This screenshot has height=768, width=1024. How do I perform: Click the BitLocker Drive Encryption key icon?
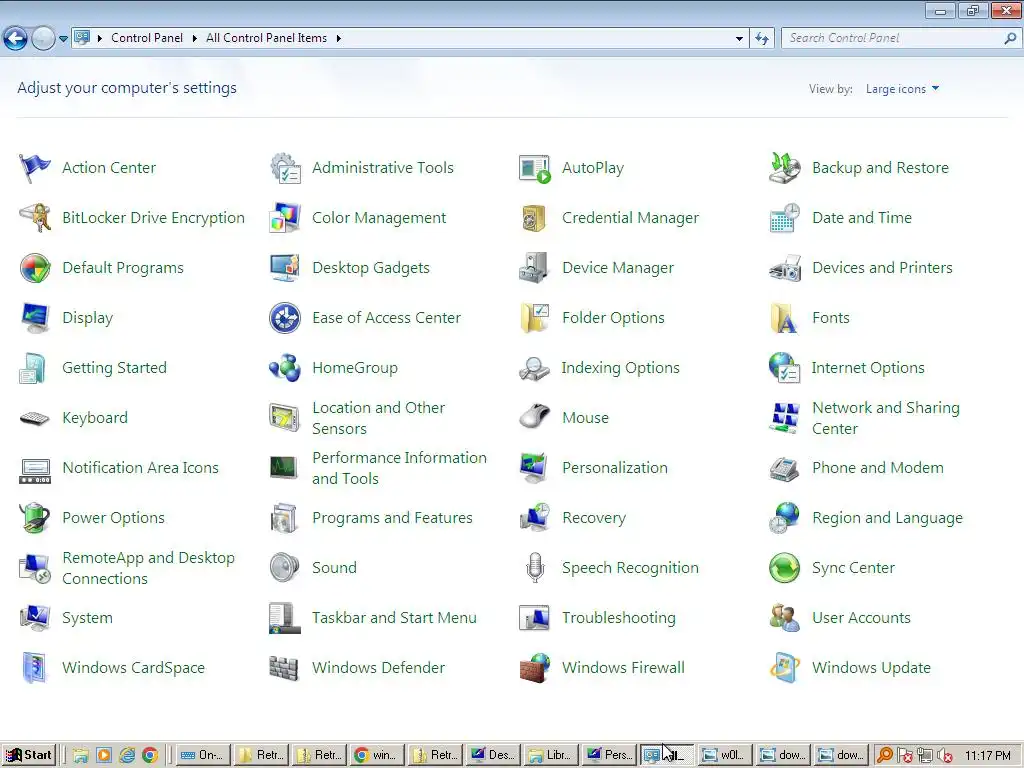pos(35,218)
